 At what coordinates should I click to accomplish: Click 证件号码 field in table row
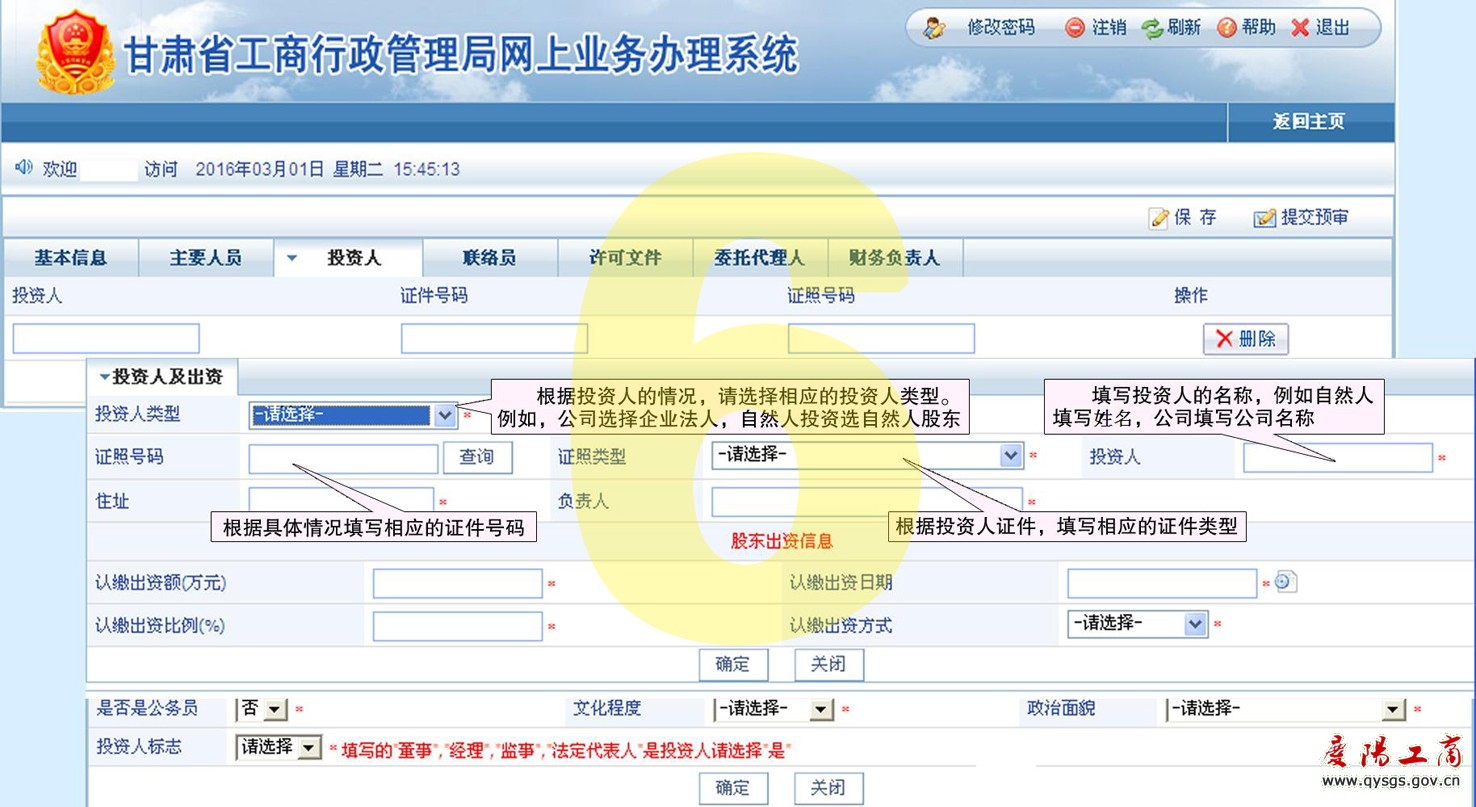494,338
